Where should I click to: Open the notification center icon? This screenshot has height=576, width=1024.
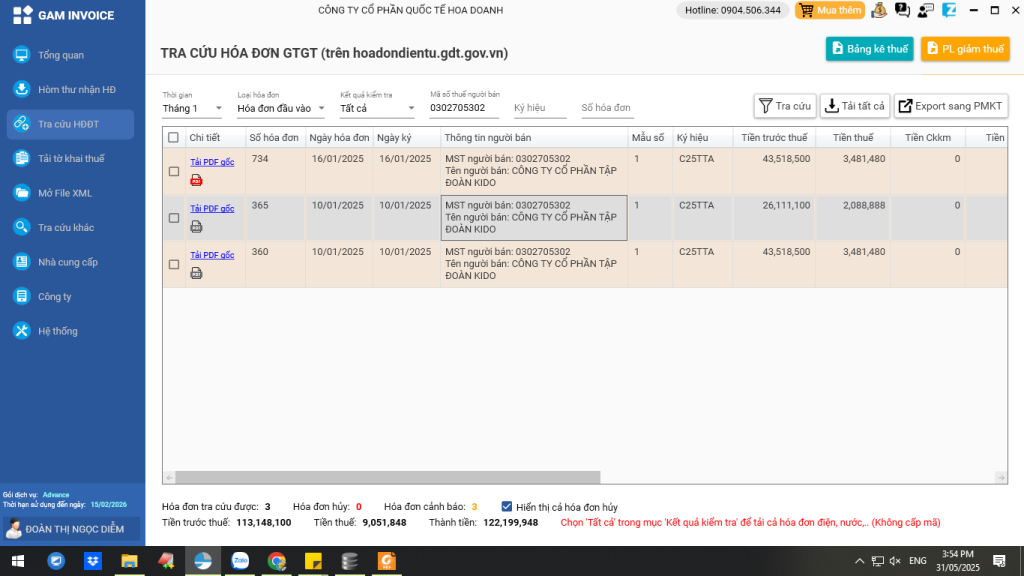pyautogui.click(x=999, y=561)
